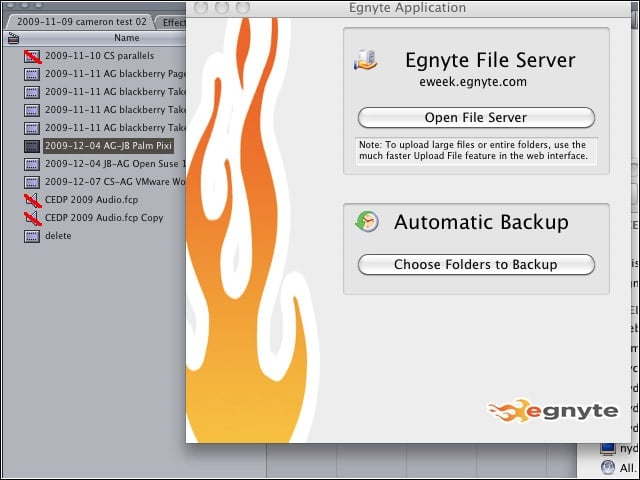Click the sequence icon for CS-AG VMware
This screenshot has width=640, height=480.
point(32,182)
